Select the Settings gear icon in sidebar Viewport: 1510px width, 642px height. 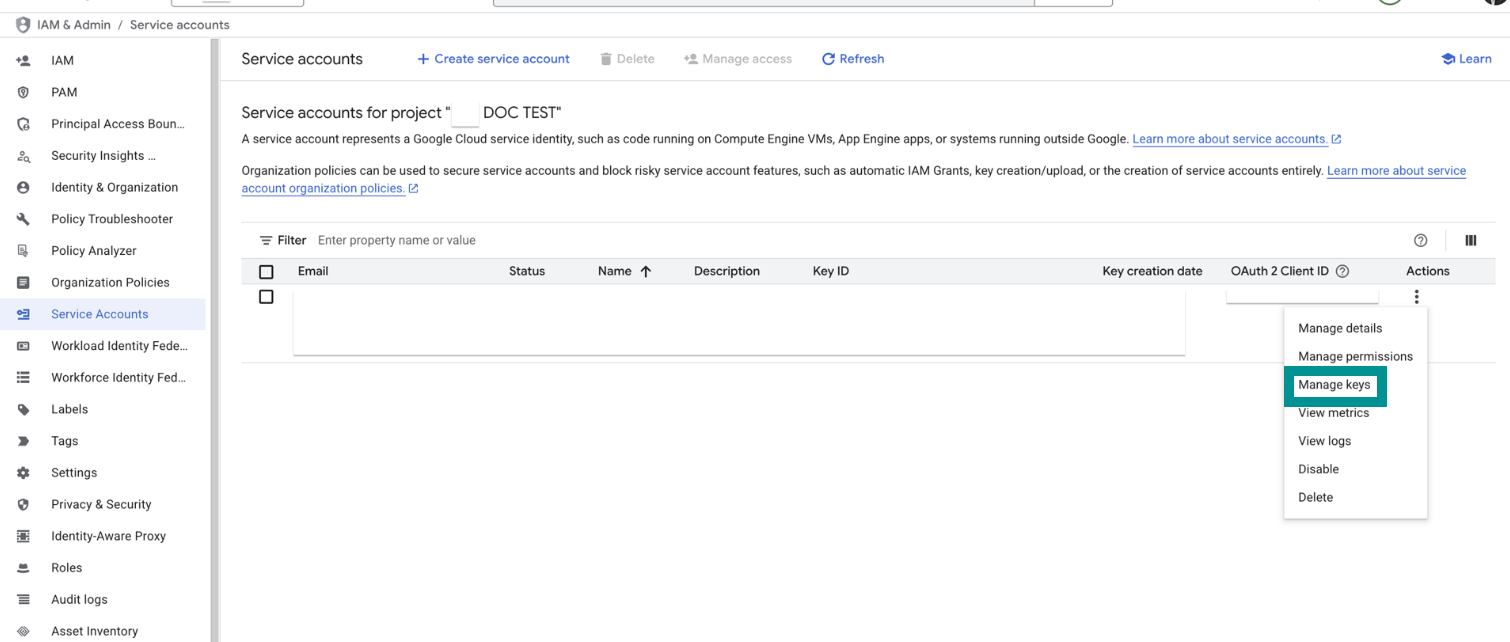24,473
